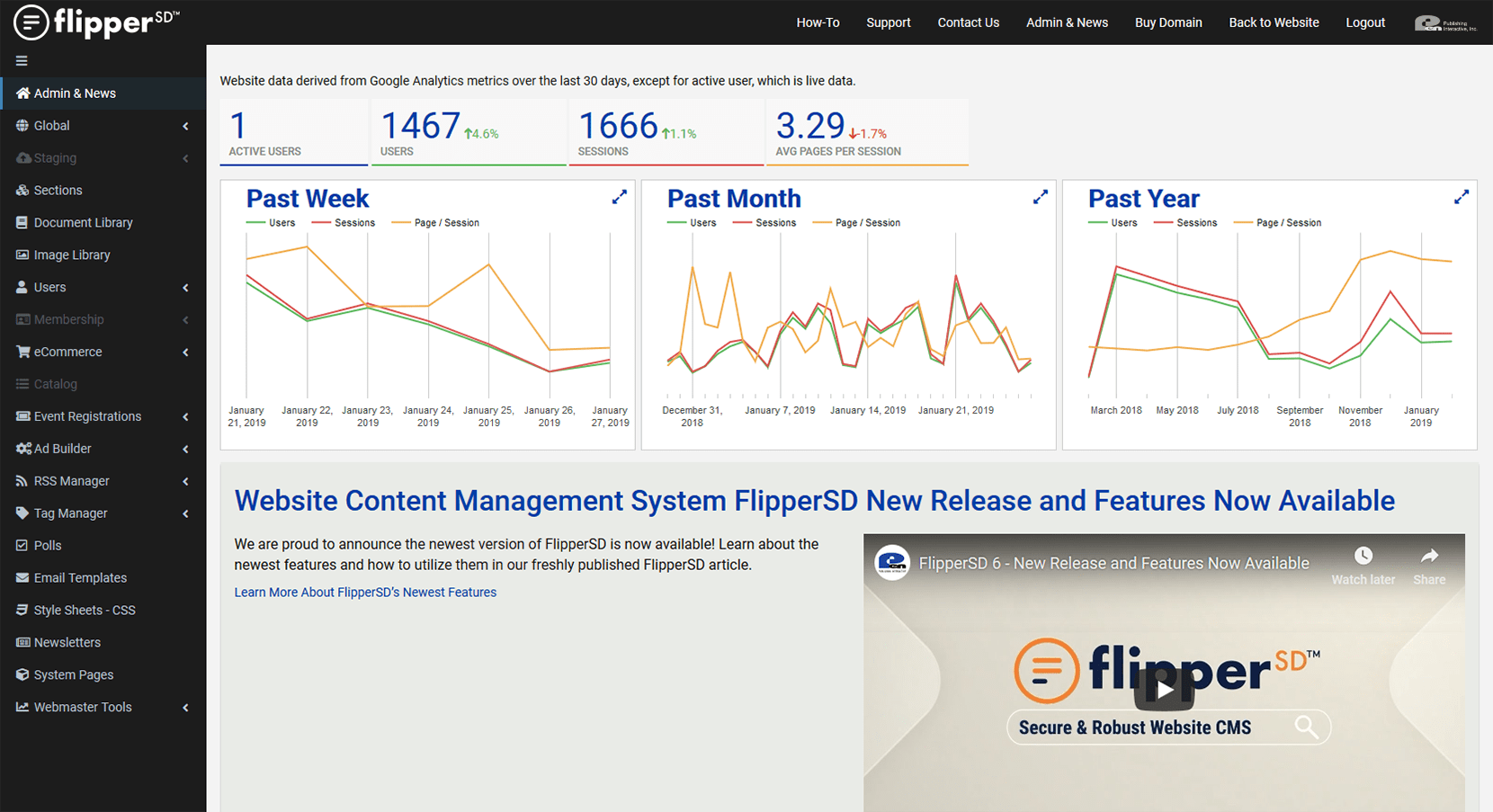Viewport: 1493px width, 812px height.
Task: Toggle Page / Session in Past Month legend
Action: [856, 223]
